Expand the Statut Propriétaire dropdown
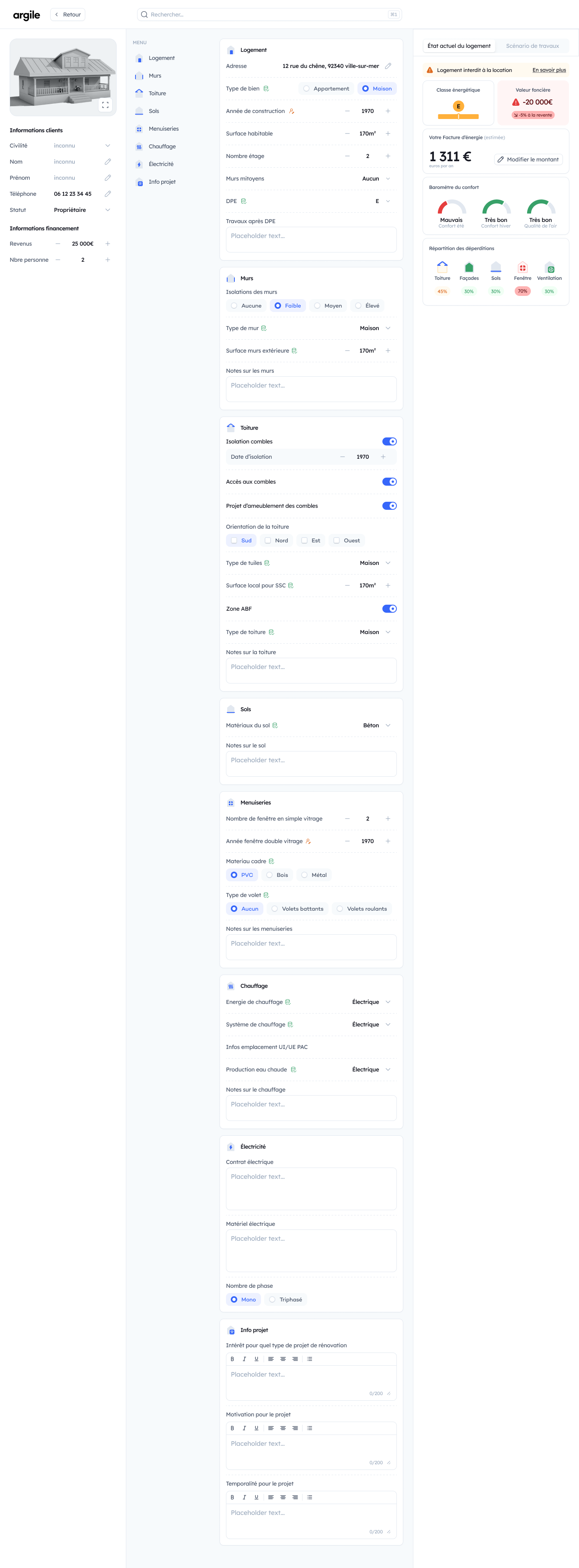579x1568 pixels. (108, 210)
